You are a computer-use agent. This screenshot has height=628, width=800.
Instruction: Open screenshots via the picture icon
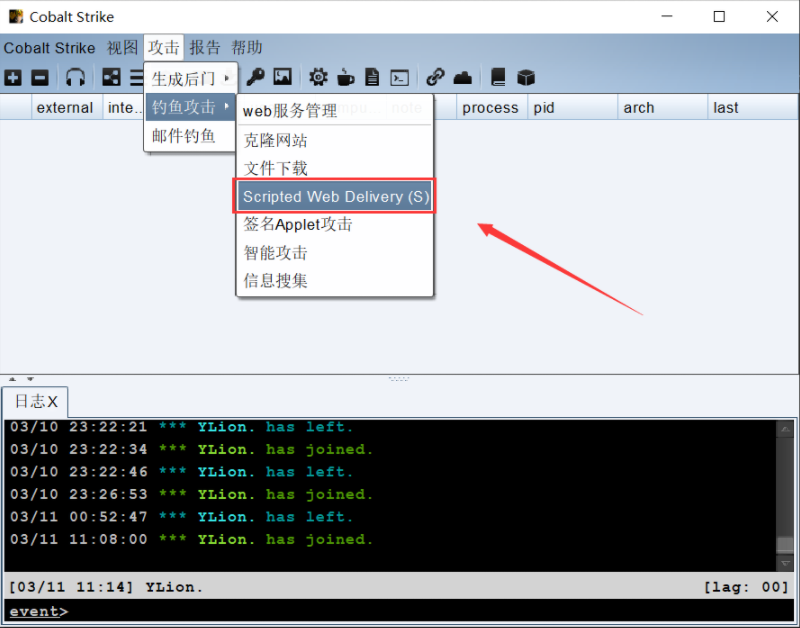(283, 78)
